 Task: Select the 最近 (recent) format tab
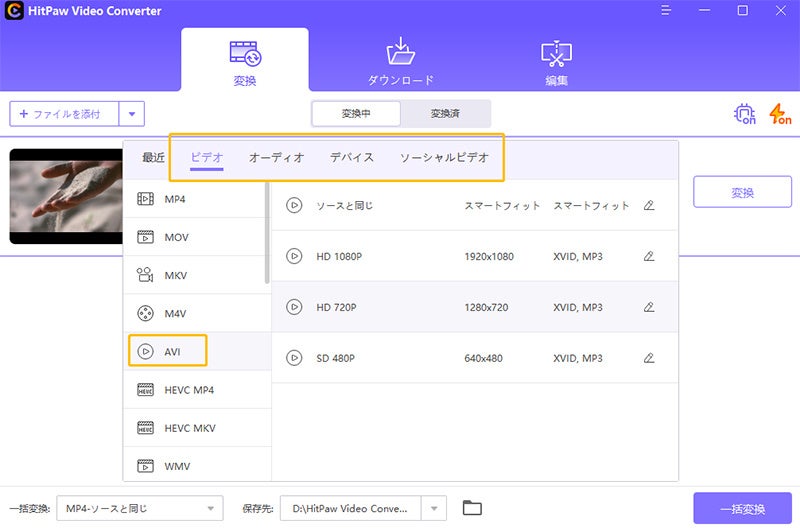coord(153,157)
